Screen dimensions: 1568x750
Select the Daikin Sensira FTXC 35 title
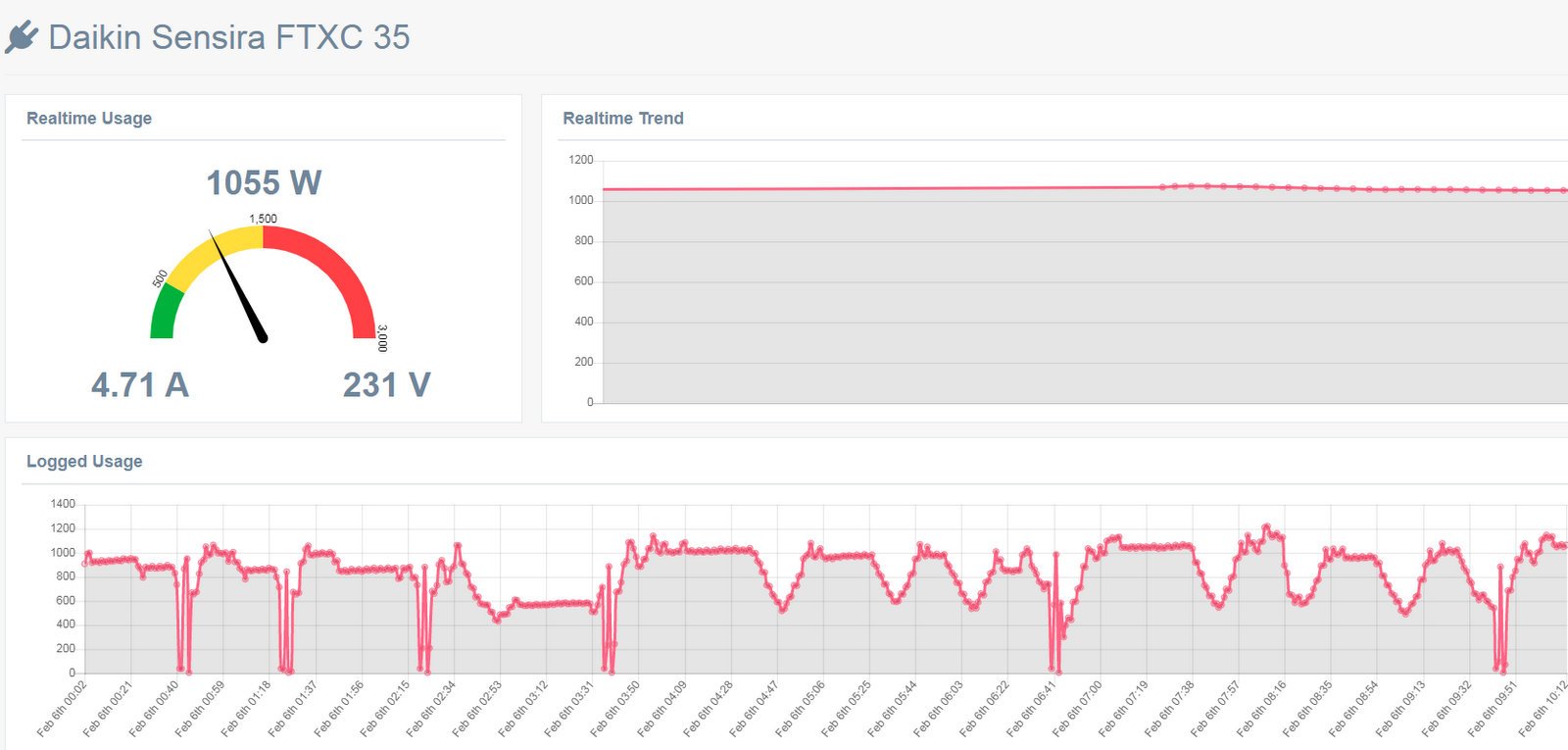(x=229, y=37)
